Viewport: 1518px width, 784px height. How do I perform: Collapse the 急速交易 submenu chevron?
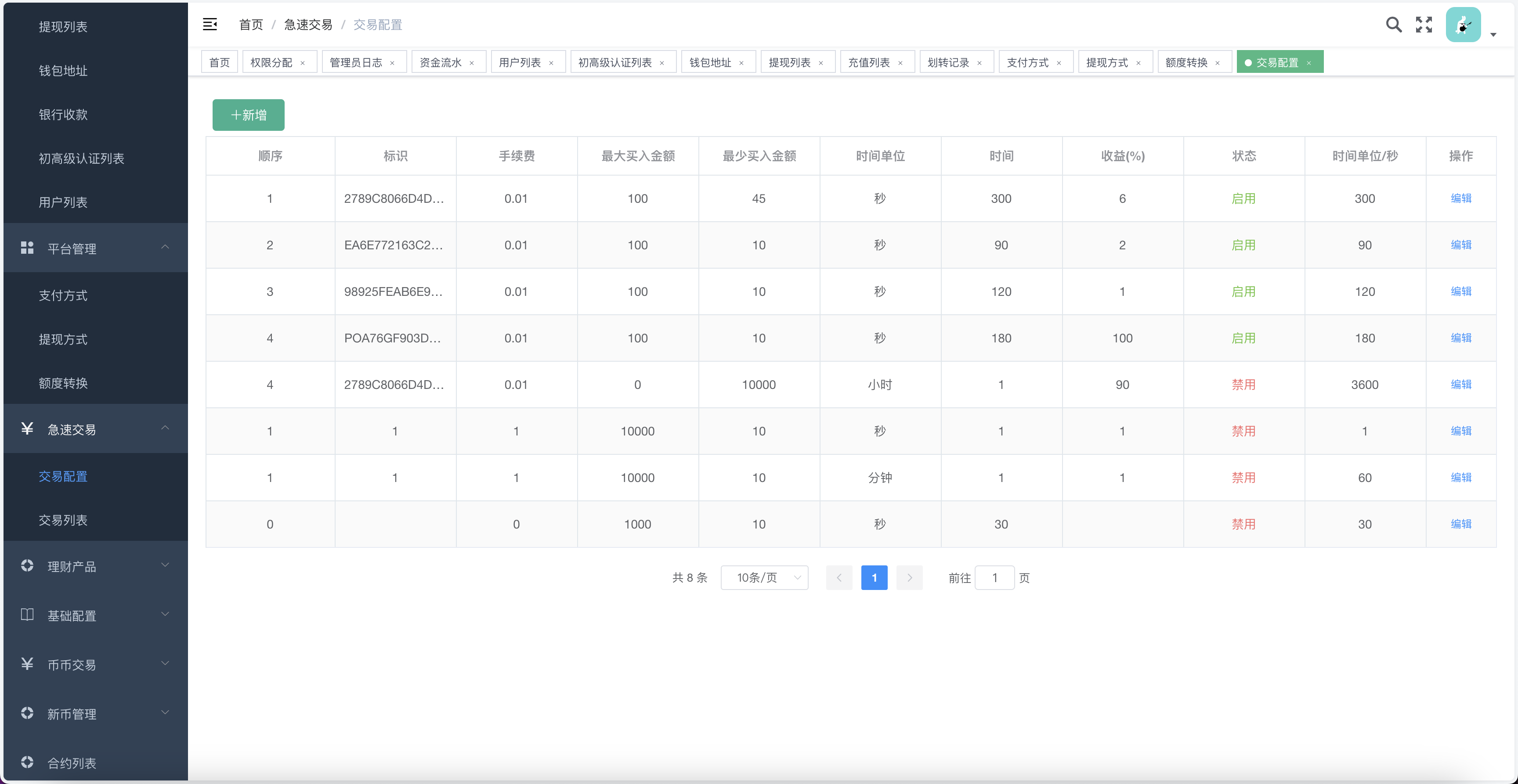[165, 429]
